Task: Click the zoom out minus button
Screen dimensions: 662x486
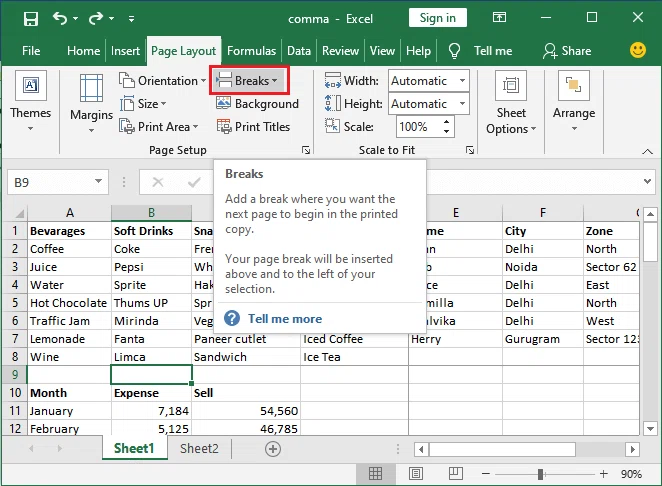Action: pyautogui.click(x=486, y=474)
